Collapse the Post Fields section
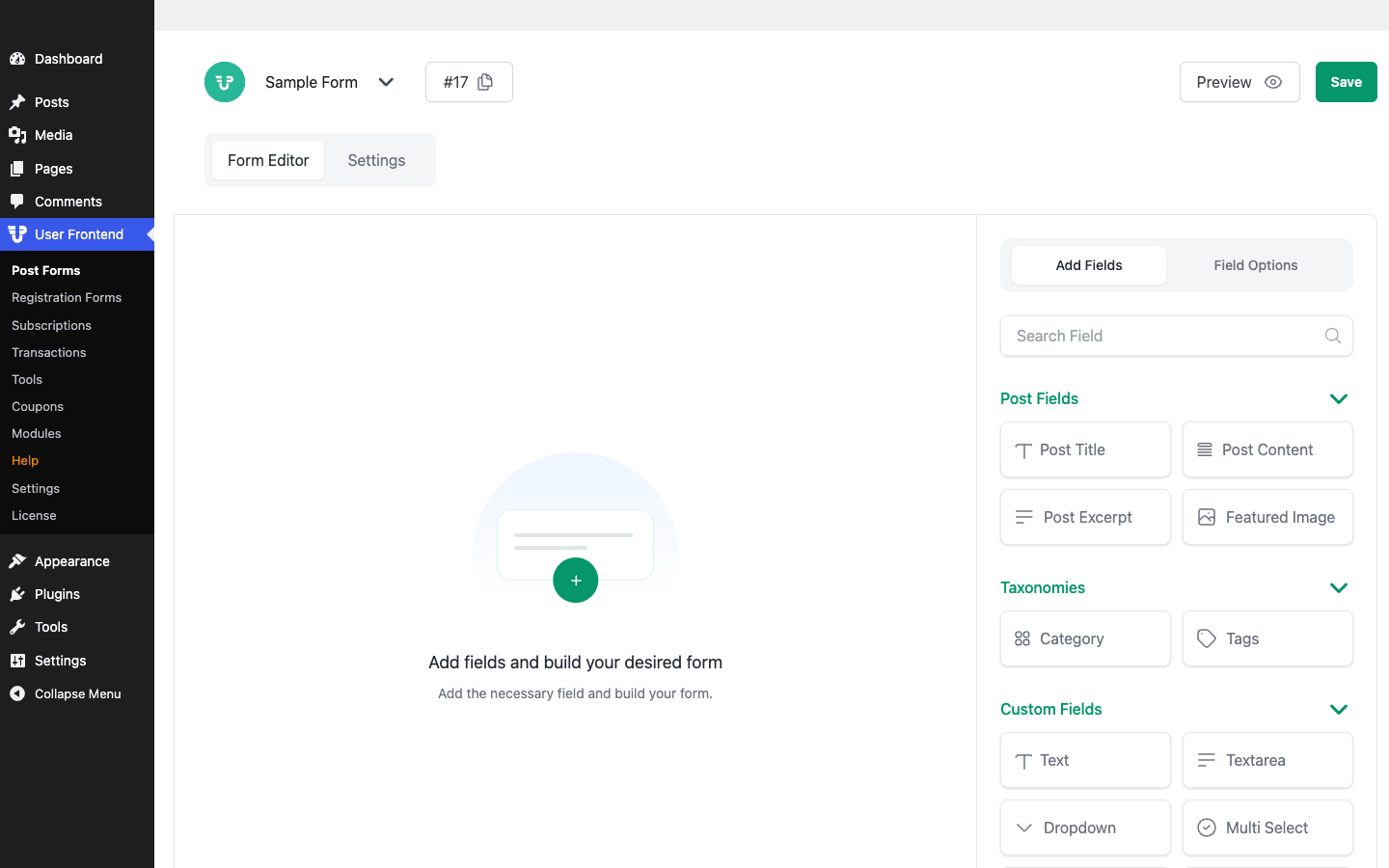 (x=1339, y=398)
